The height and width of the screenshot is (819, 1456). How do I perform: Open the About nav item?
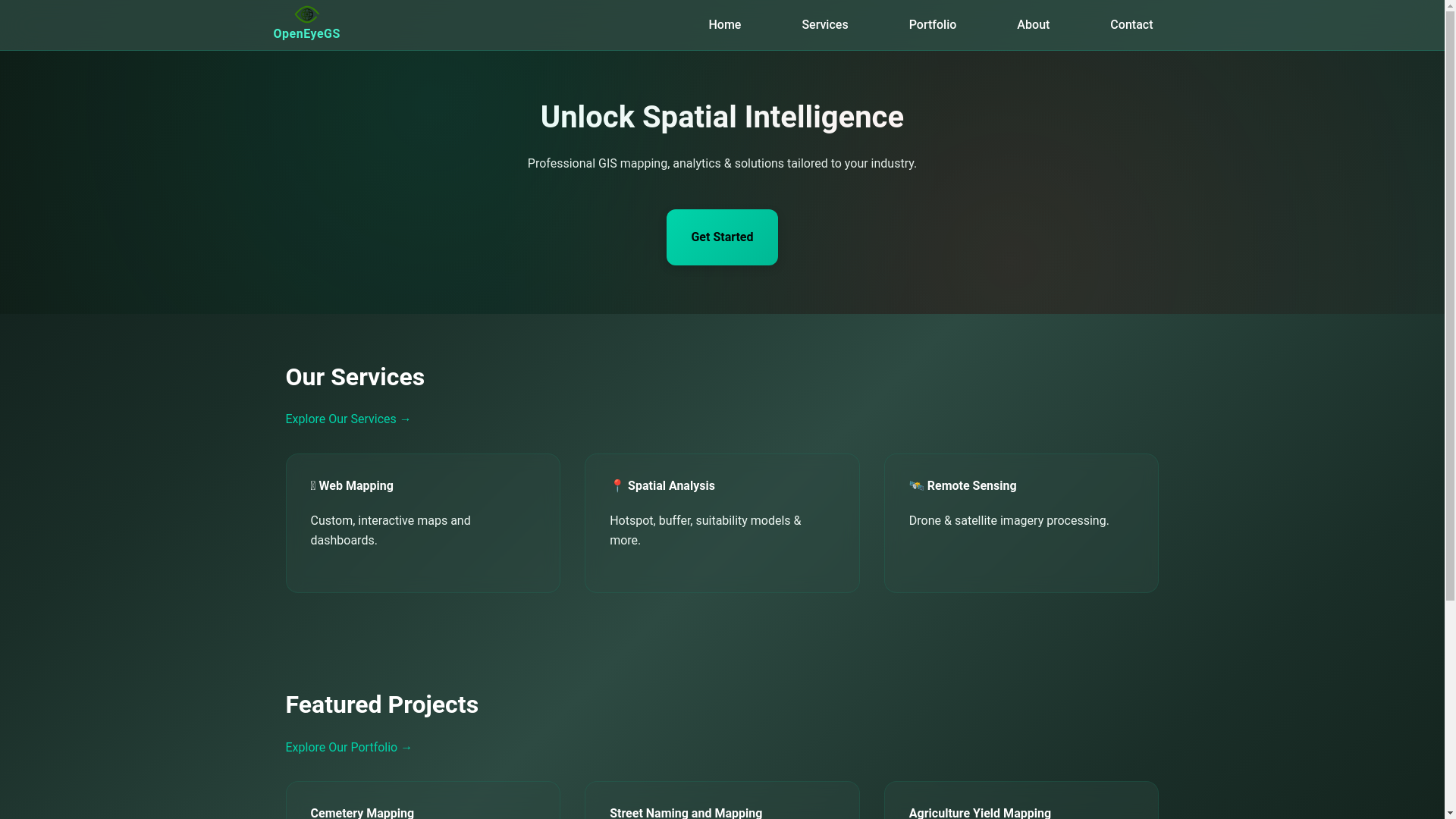pos(1033,25)
